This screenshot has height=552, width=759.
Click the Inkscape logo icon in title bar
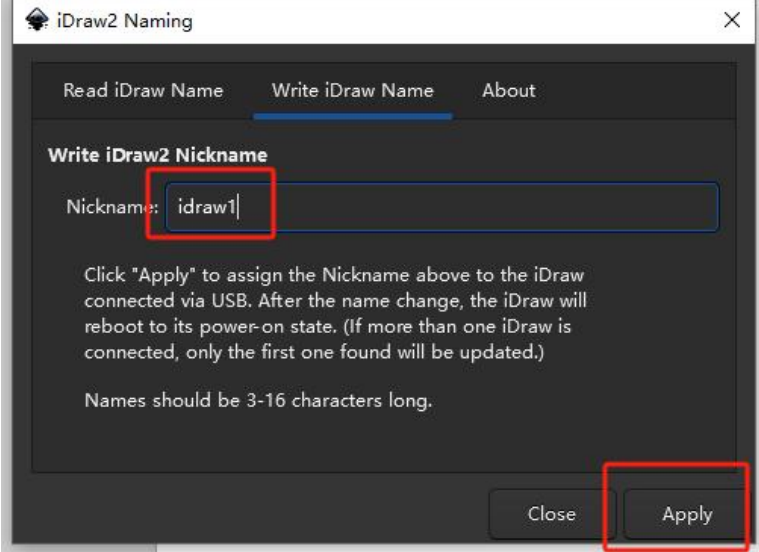[36, 20]
